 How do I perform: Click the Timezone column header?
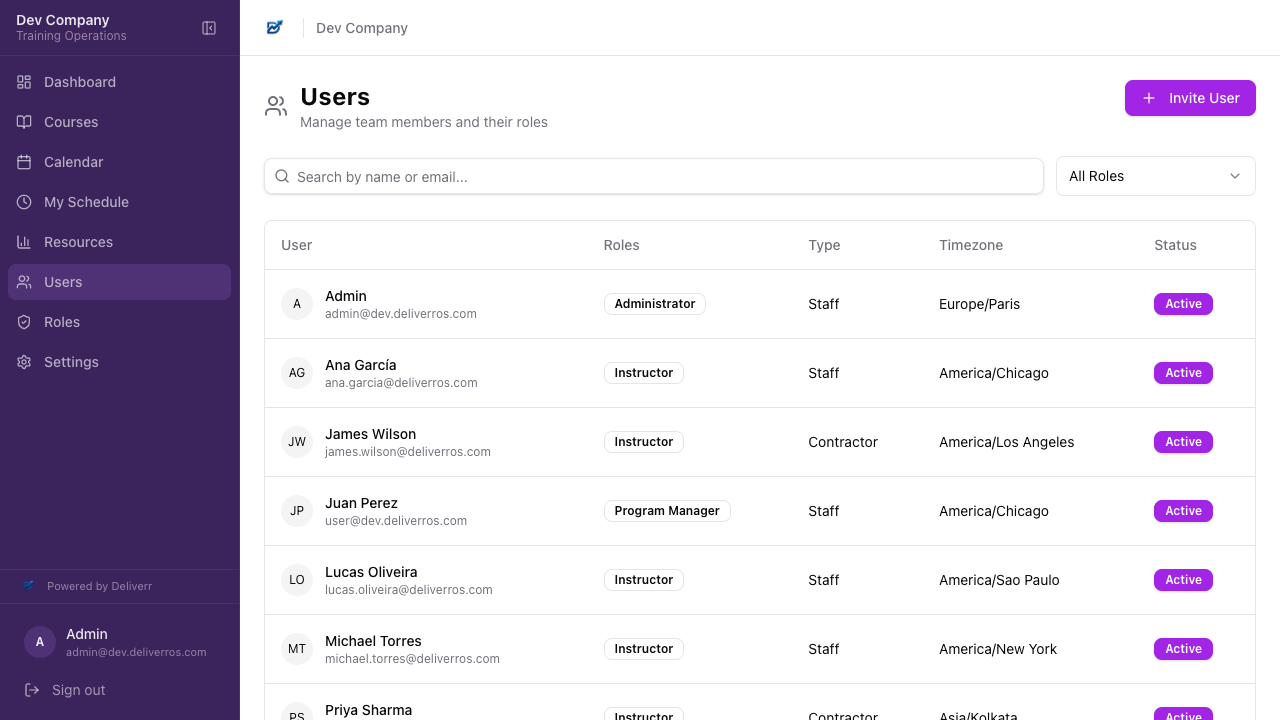tap(971, 245)
